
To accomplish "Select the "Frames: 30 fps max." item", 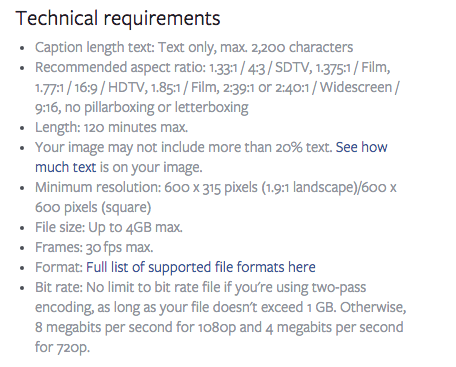I will pyautogui.click(x=94, y=247).
